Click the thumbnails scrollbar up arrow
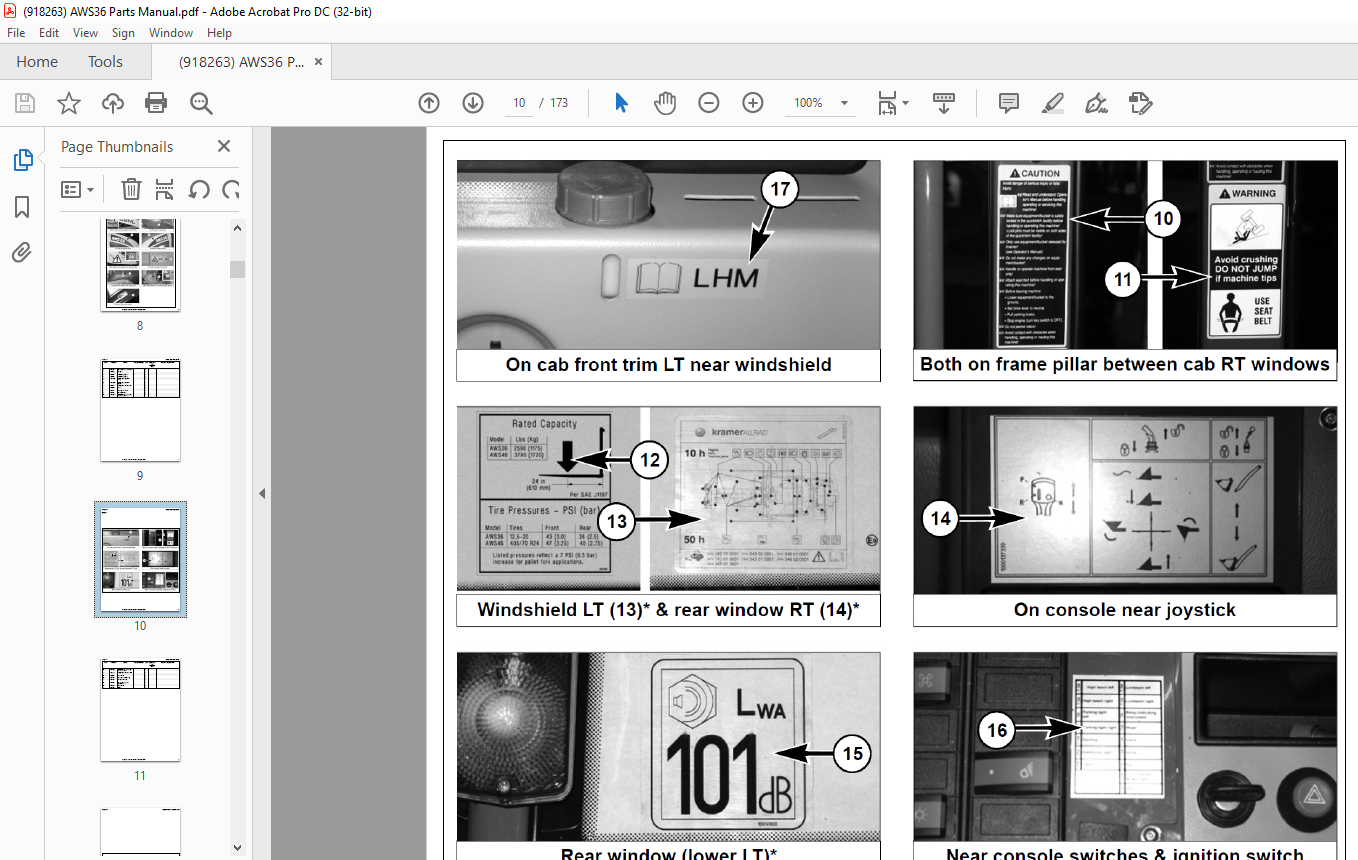This screenshot has height=860, width=1358. pos(238,228)
